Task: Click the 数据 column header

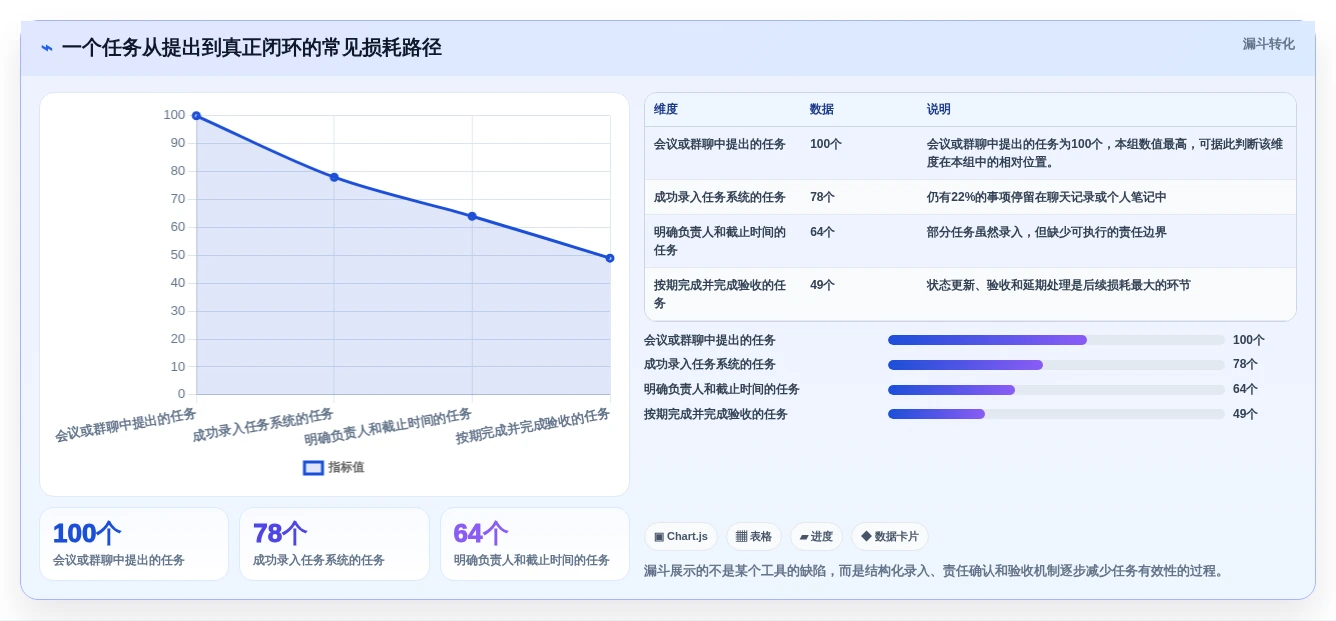Action: click(x=822, y=109)
